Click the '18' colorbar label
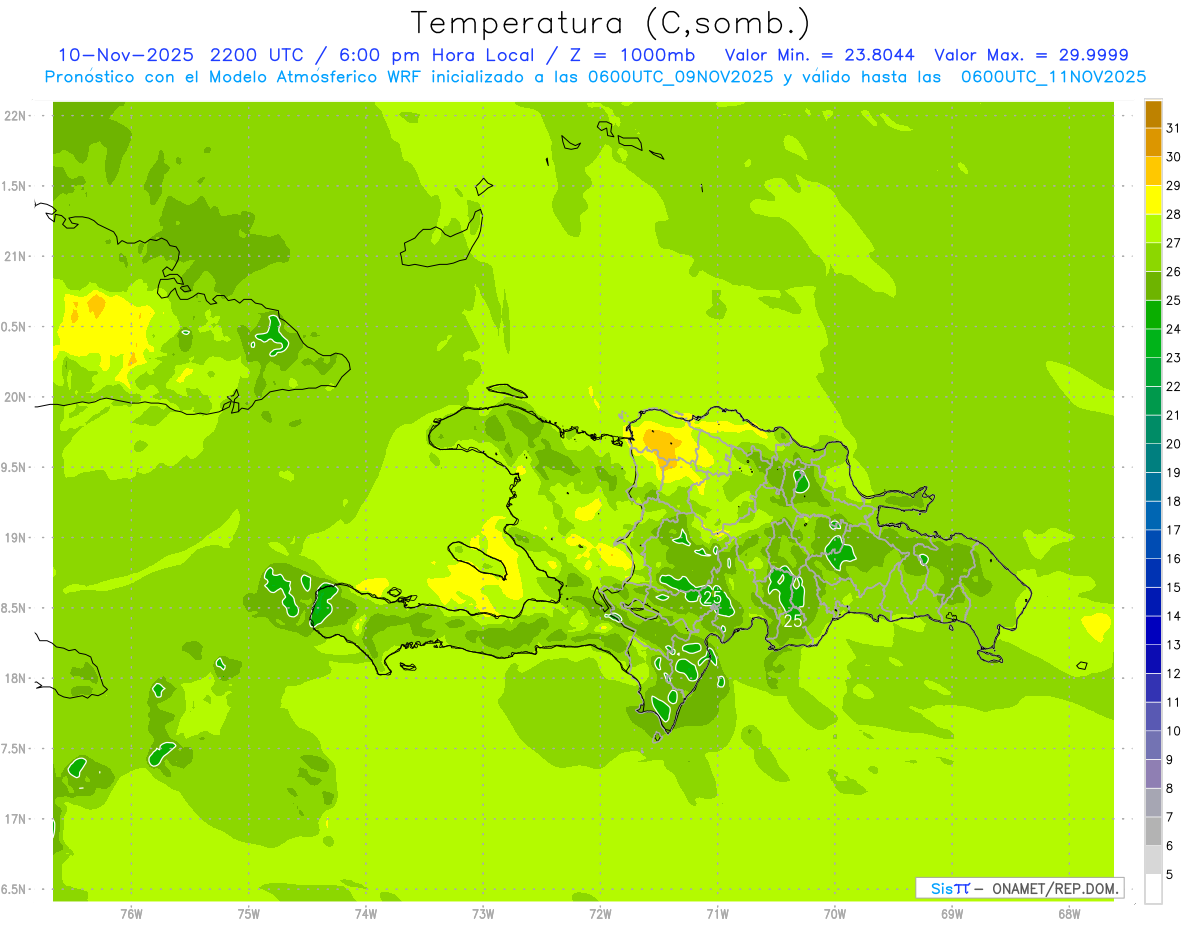 [1173, 501]
